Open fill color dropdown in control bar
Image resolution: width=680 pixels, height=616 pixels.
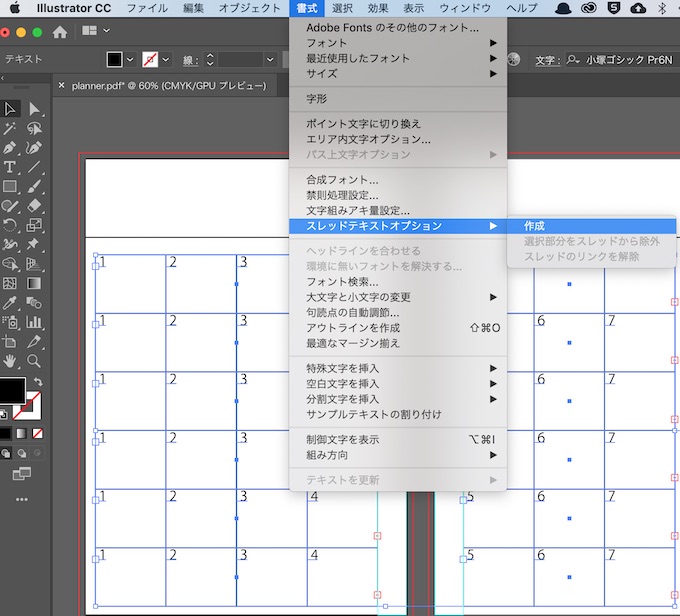[x=130, y=59]
